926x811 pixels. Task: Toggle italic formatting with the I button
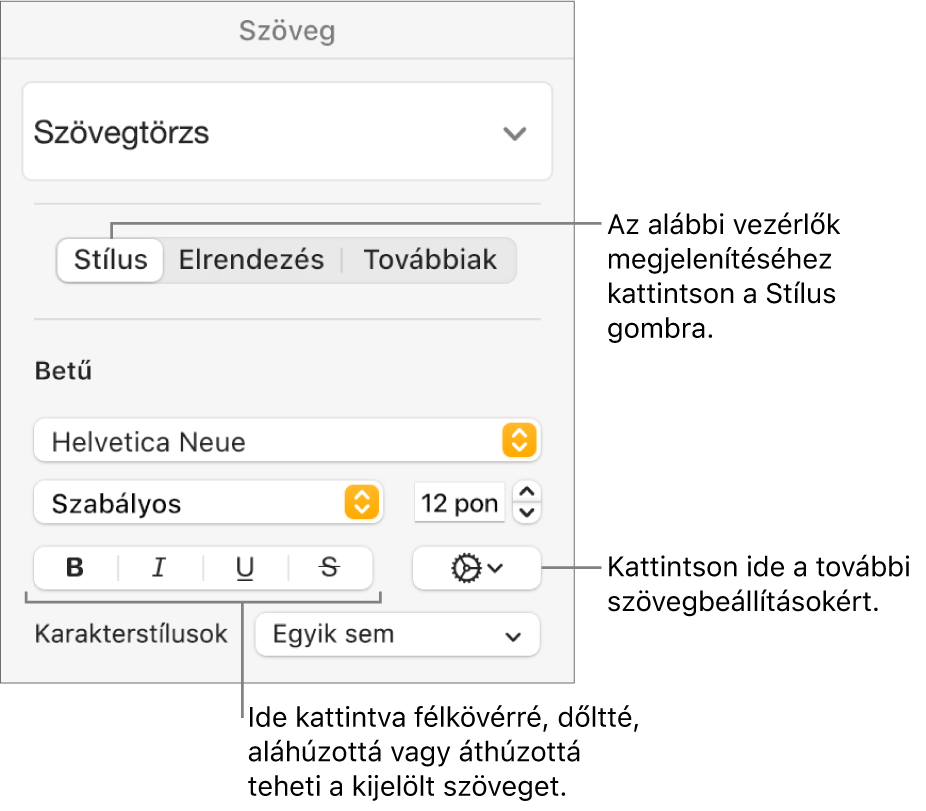(160, 568)
